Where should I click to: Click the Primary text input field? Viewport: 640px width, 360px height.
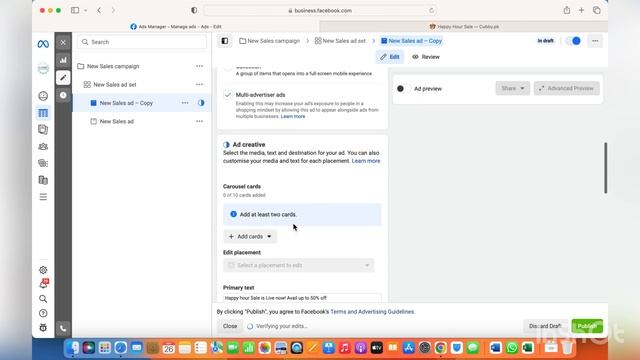coord(302,298)
